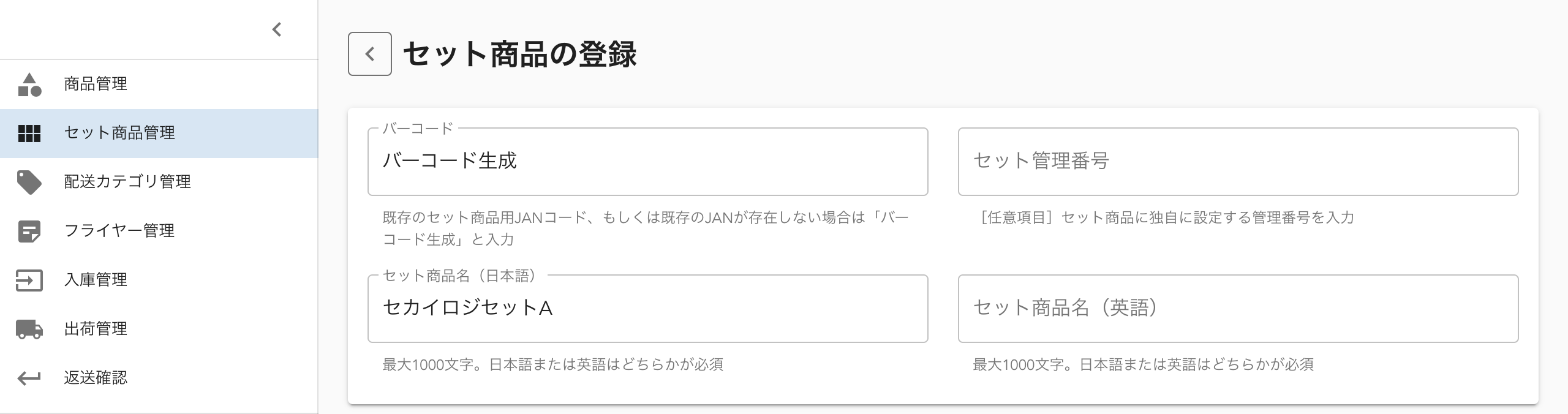Open 入庫管理 from the sidebar
The image size is (1568, 414).
point(95,280)
